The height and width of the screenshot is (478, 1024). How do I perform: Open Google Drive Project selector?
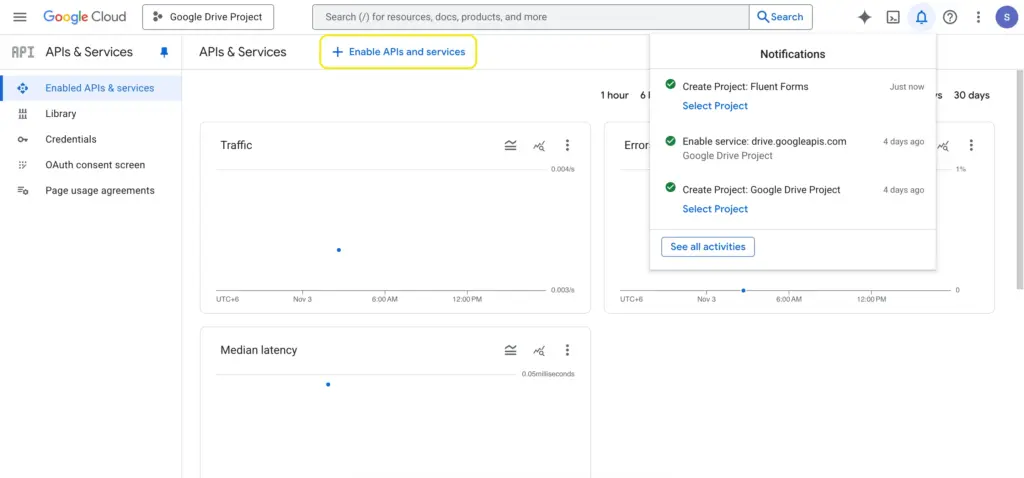pyautogui.click(x=208, y=17)
